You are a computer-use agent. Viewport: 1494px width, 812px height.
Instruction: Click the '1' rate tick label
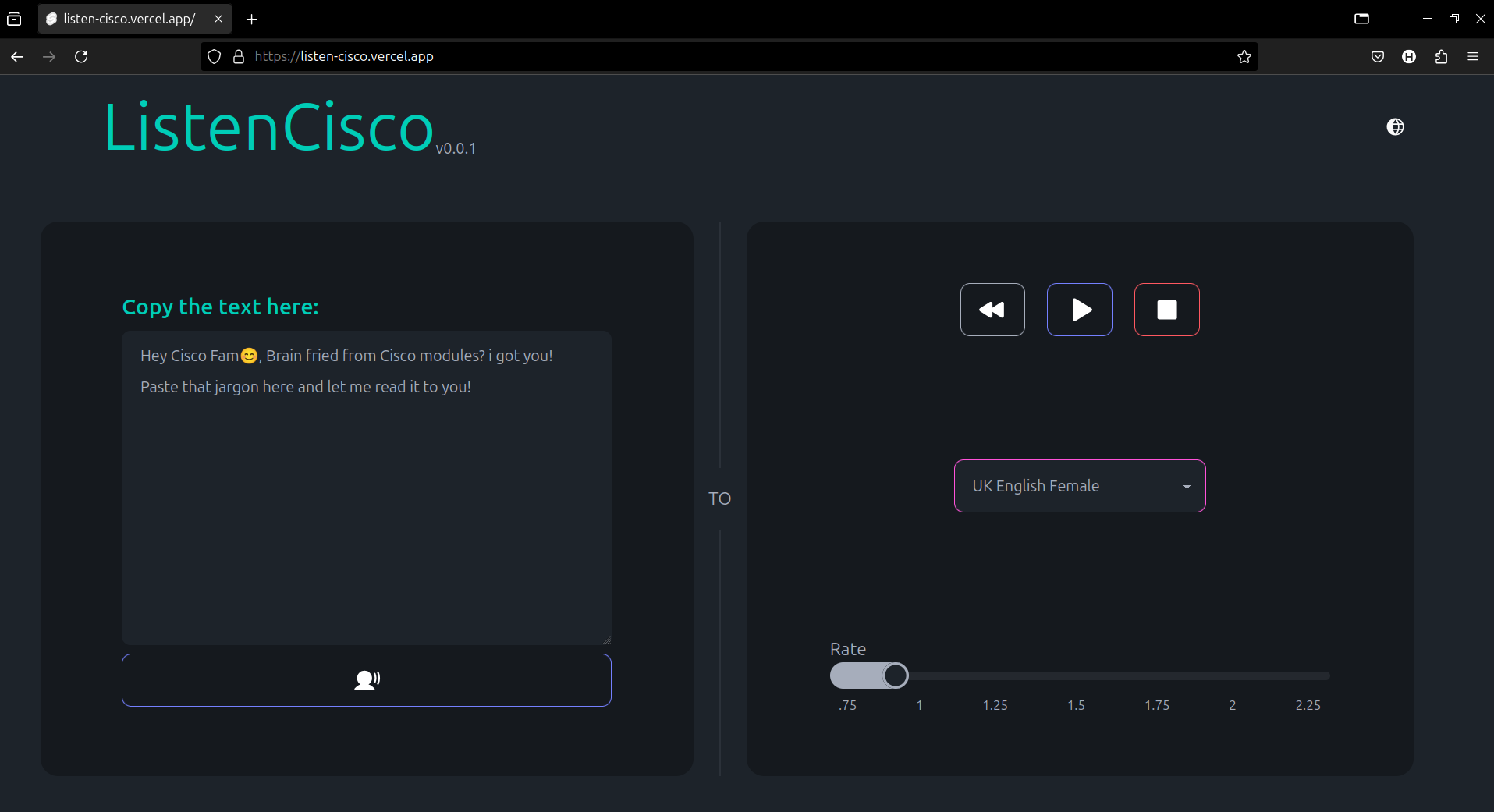click(x=919, y=705)
